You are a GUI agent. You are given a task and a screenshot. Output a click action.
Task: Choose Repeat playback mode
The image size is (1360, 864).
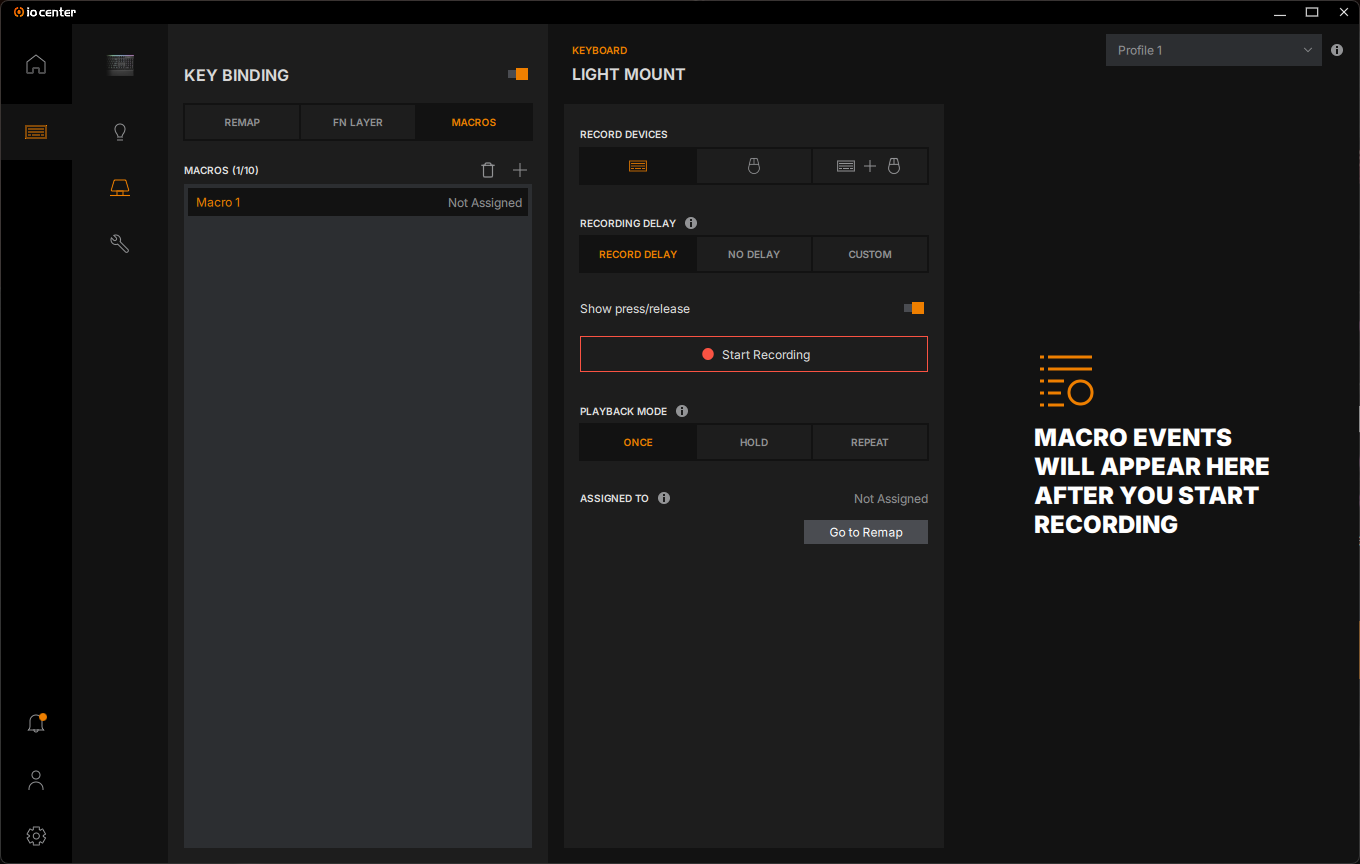pos(869,442)
